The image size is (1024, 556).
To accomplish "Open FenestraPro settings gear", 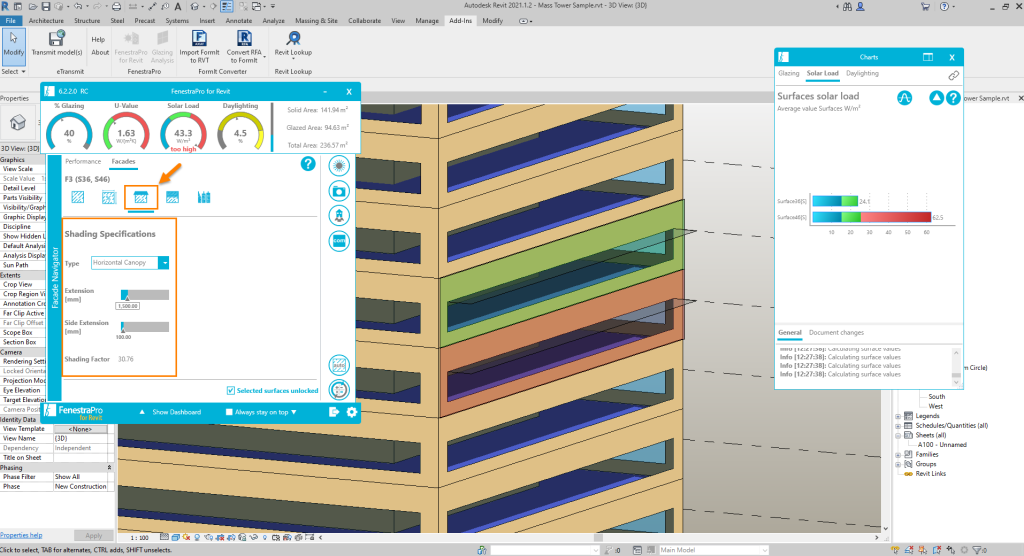I will (x=352, y=412).
